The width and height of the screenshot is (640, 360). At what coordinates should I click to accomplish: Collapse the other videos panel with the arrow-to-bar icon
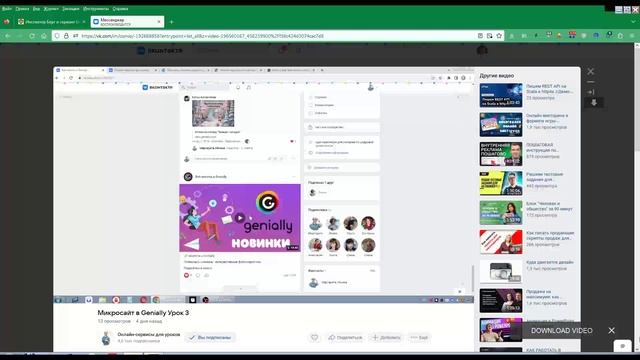tap(591, 92)
